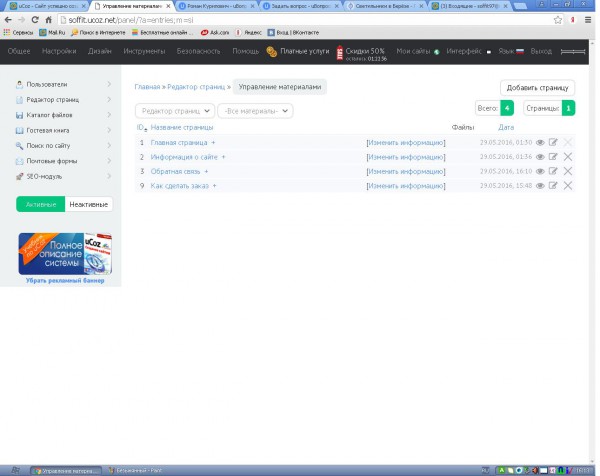
Task: Expand the Каталог файлов chevron
Action: tap(109, 115)
